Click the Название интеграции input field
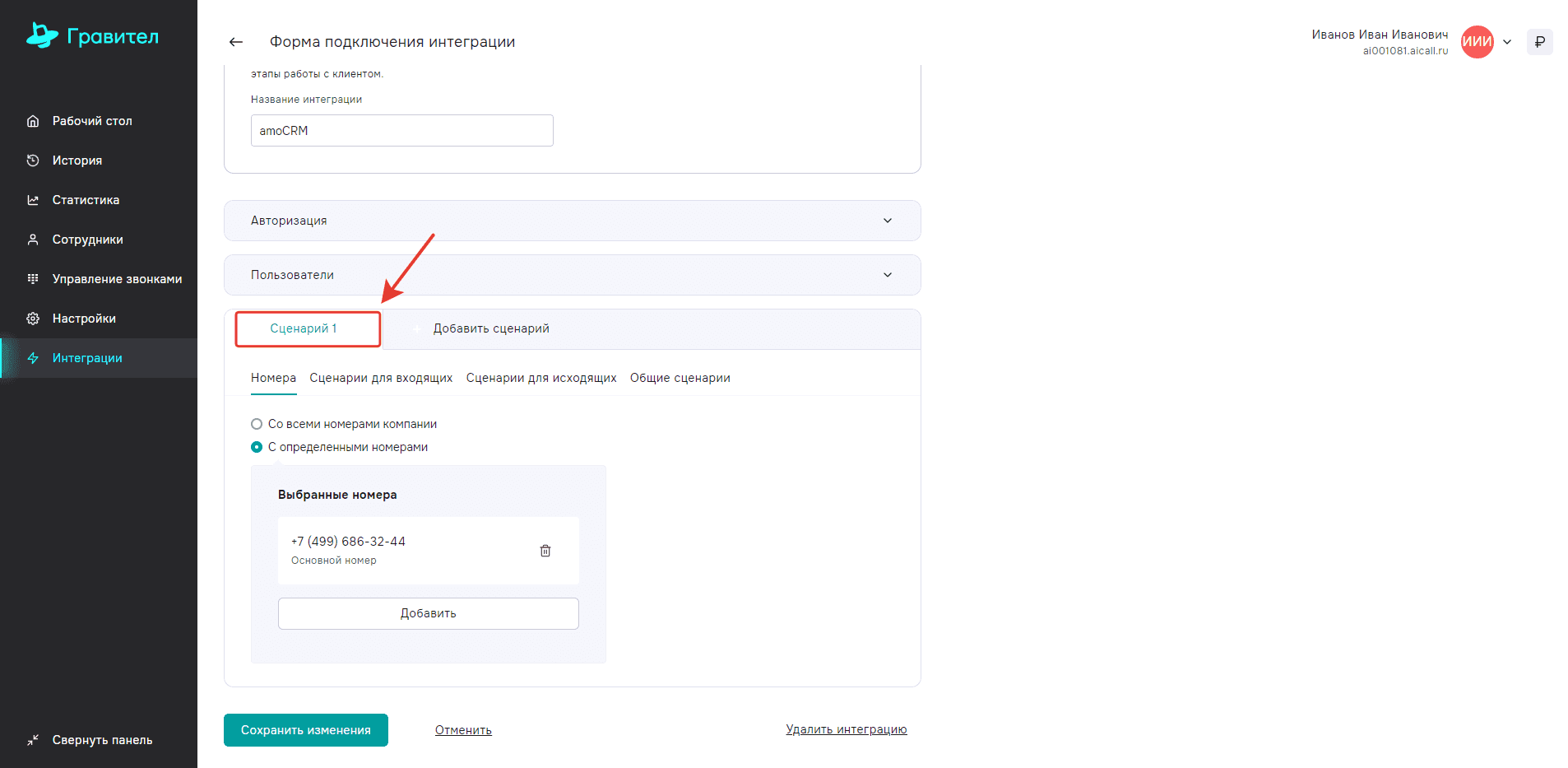This screenshot has width=1568, height=768. [x=401, y=131]
